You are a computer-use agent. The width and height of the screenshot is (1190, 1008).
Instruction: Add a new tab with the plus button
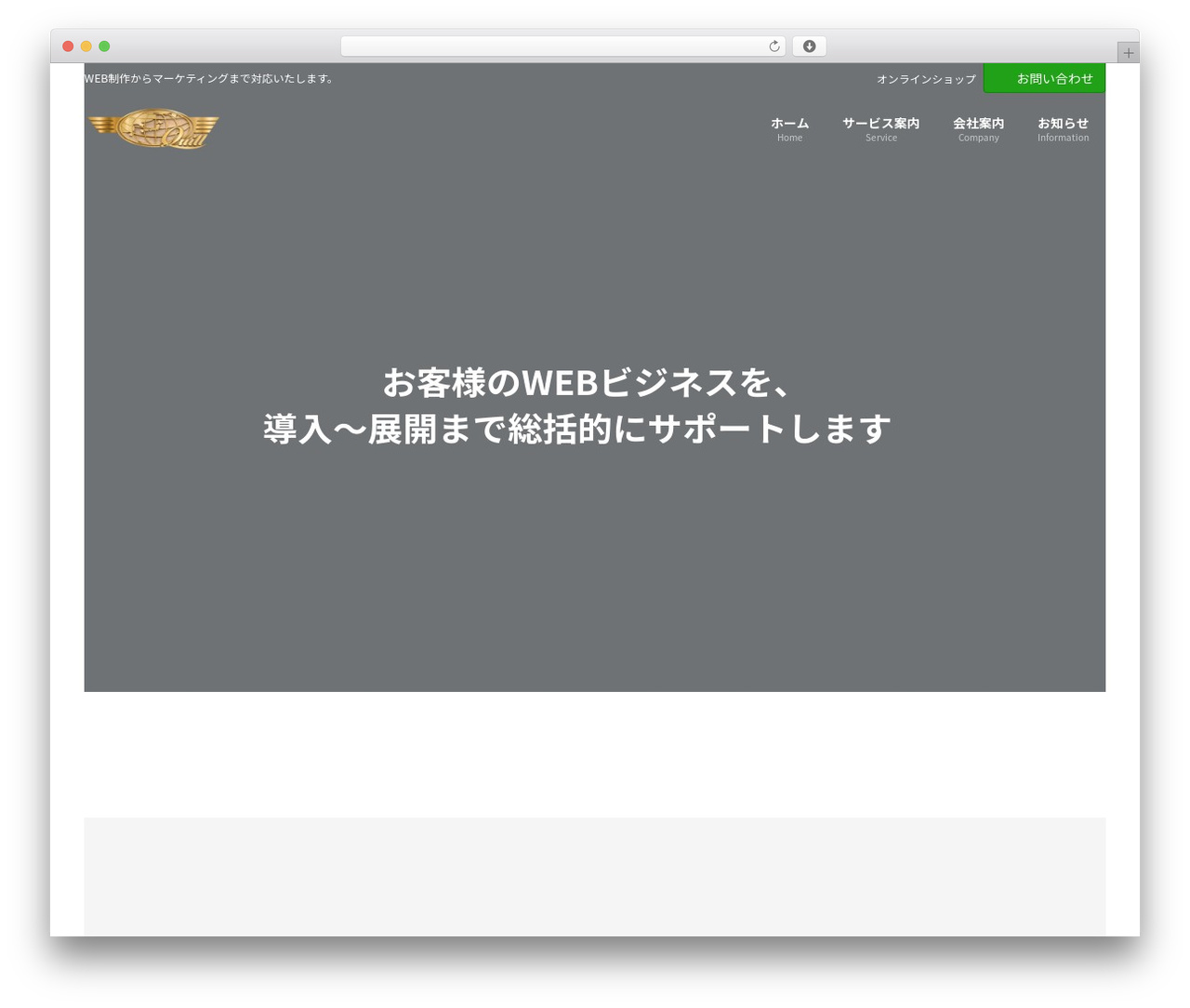1128,53
